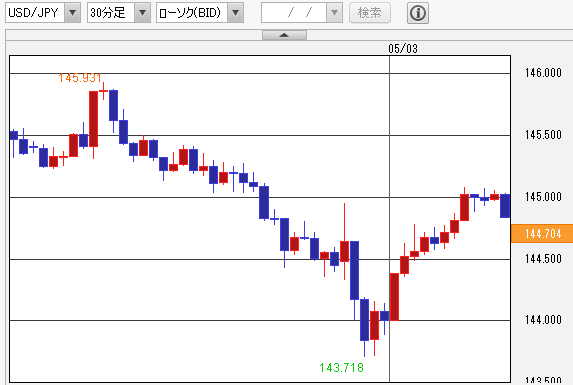Click the 05/03 date label
Screen dimensions: 573x385
pyautogui.click(x=403, y=49)
